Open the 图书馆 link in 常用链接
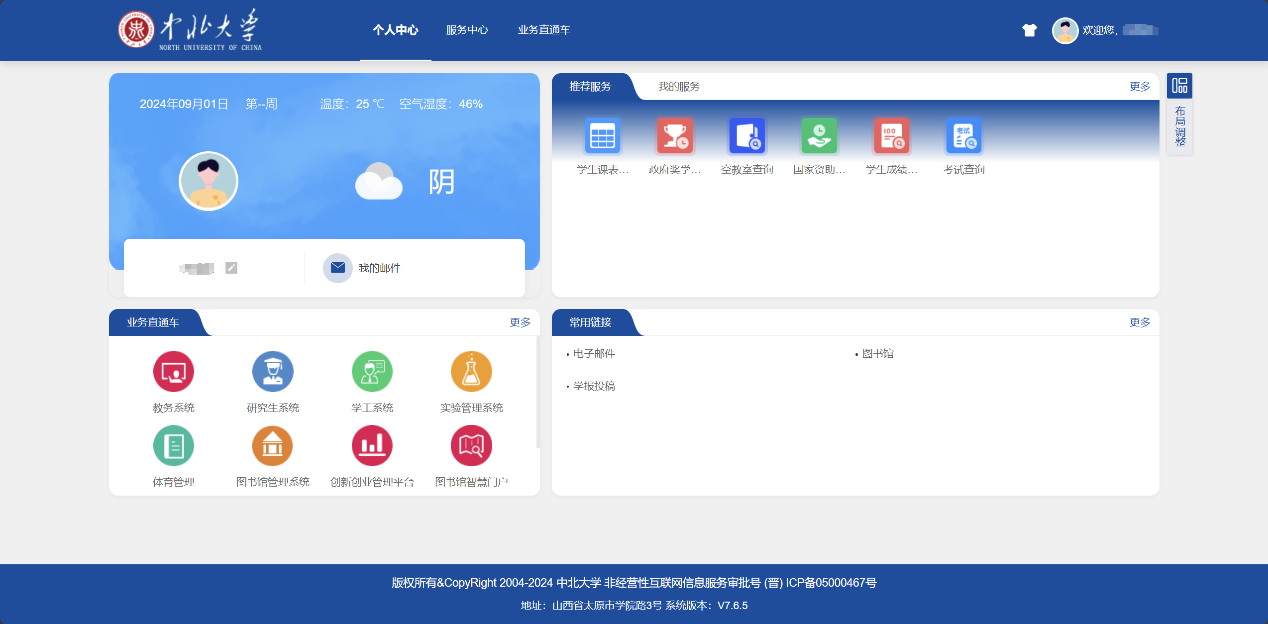The image size is (1268, 624). pyautogui.click(x=877, y=354)
